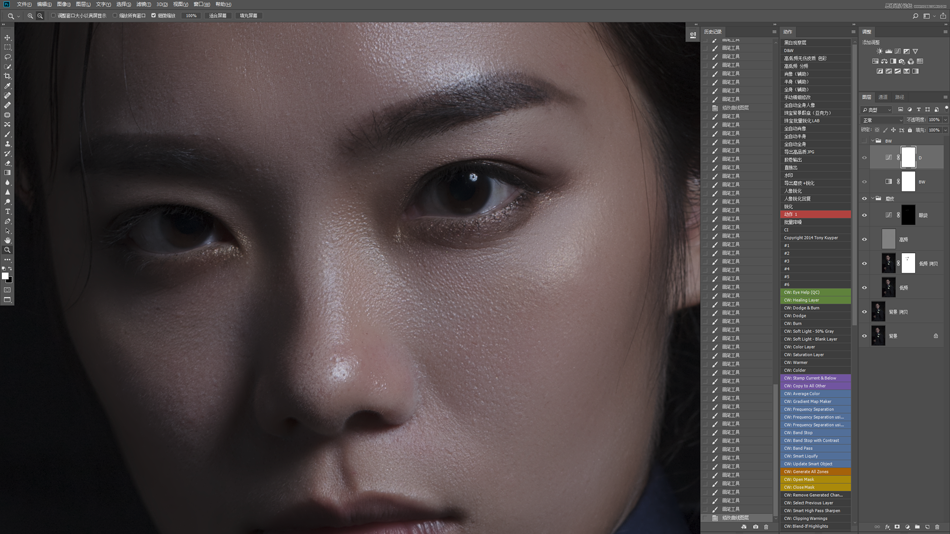Viewport: 950px width, 534px height.
Task: Open the layer filter kind dropdown
Action: [x=876, y=110]
